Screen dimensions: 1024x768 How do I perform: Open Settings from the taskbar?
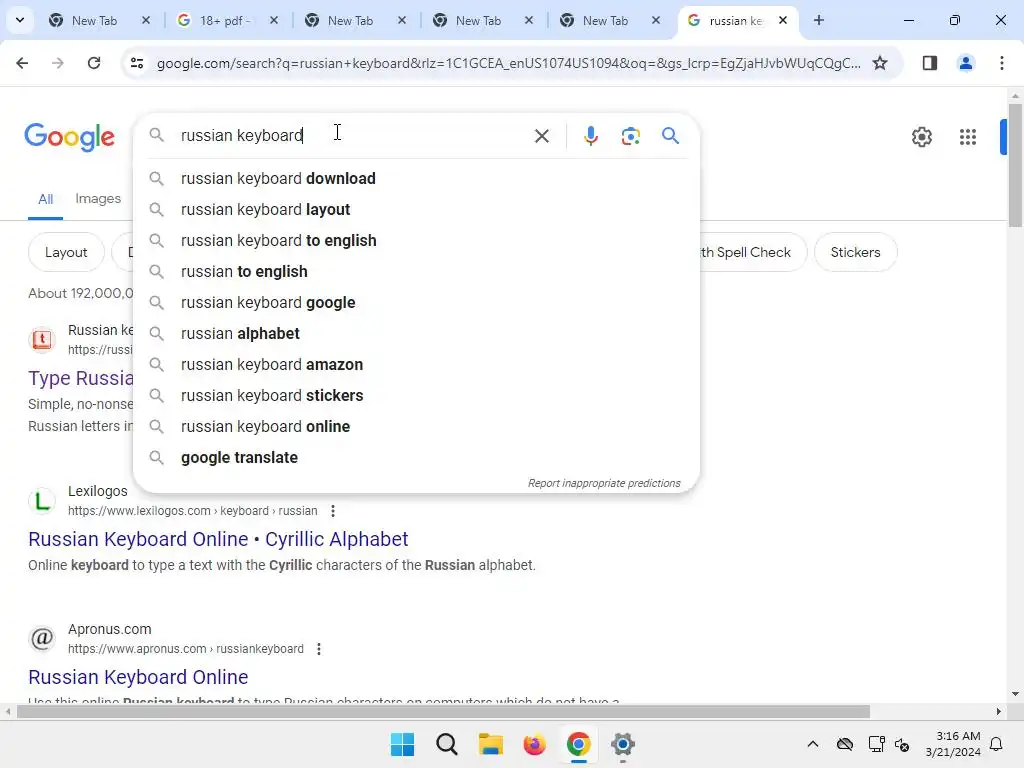pyautogui.click(x=622, y=744)
